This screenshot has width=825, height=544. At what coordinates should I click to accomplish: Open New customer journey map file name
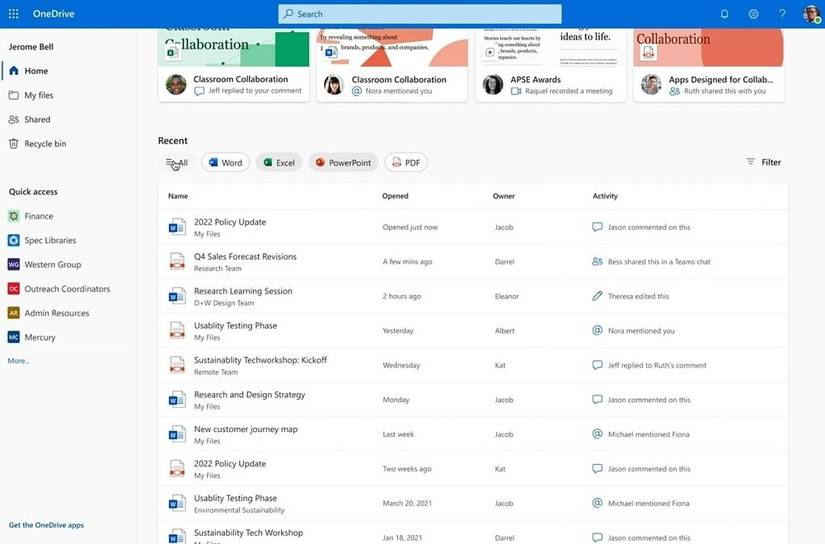[246, 429]
